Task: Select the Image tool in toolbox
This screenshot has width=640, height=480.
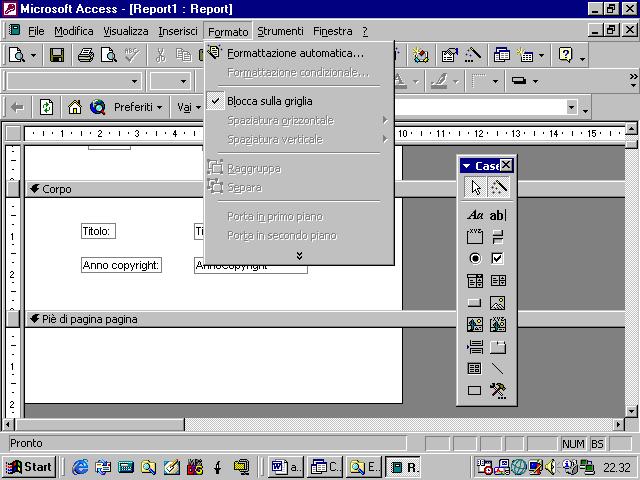Action: [x=498, y=302]
